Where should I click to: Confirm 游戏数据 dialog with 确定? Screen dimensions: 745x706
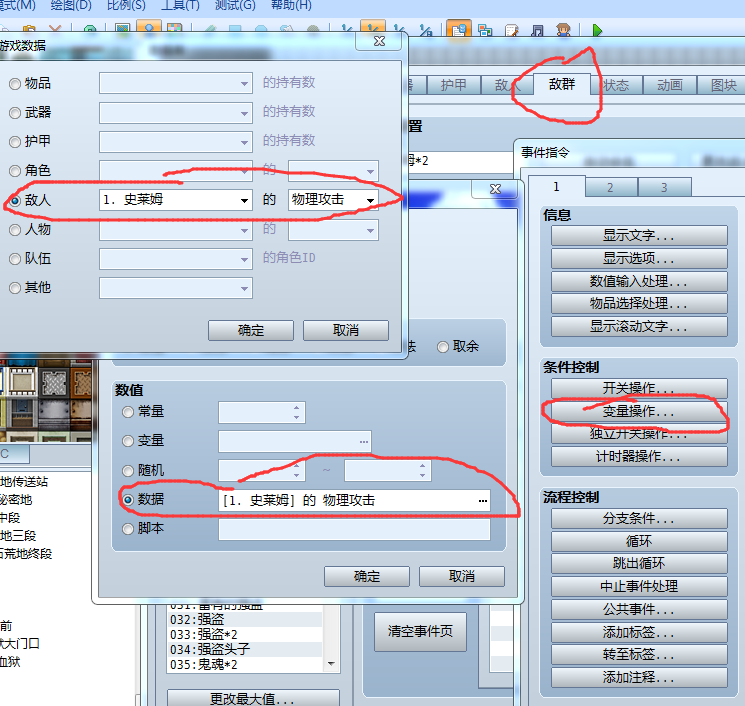250,330
